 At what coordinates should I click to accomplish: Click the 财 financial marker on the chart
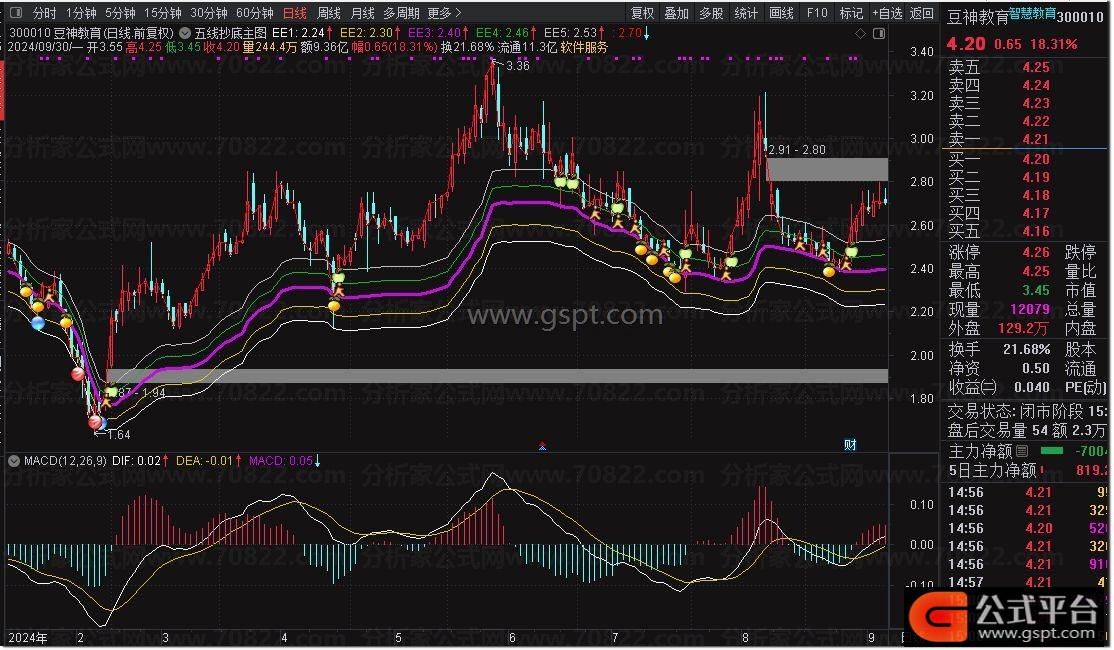pos(850,445)
